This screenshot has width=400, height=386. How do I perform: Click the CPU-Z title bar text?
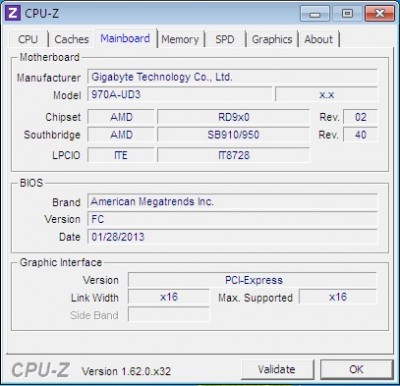pos(41,13)
